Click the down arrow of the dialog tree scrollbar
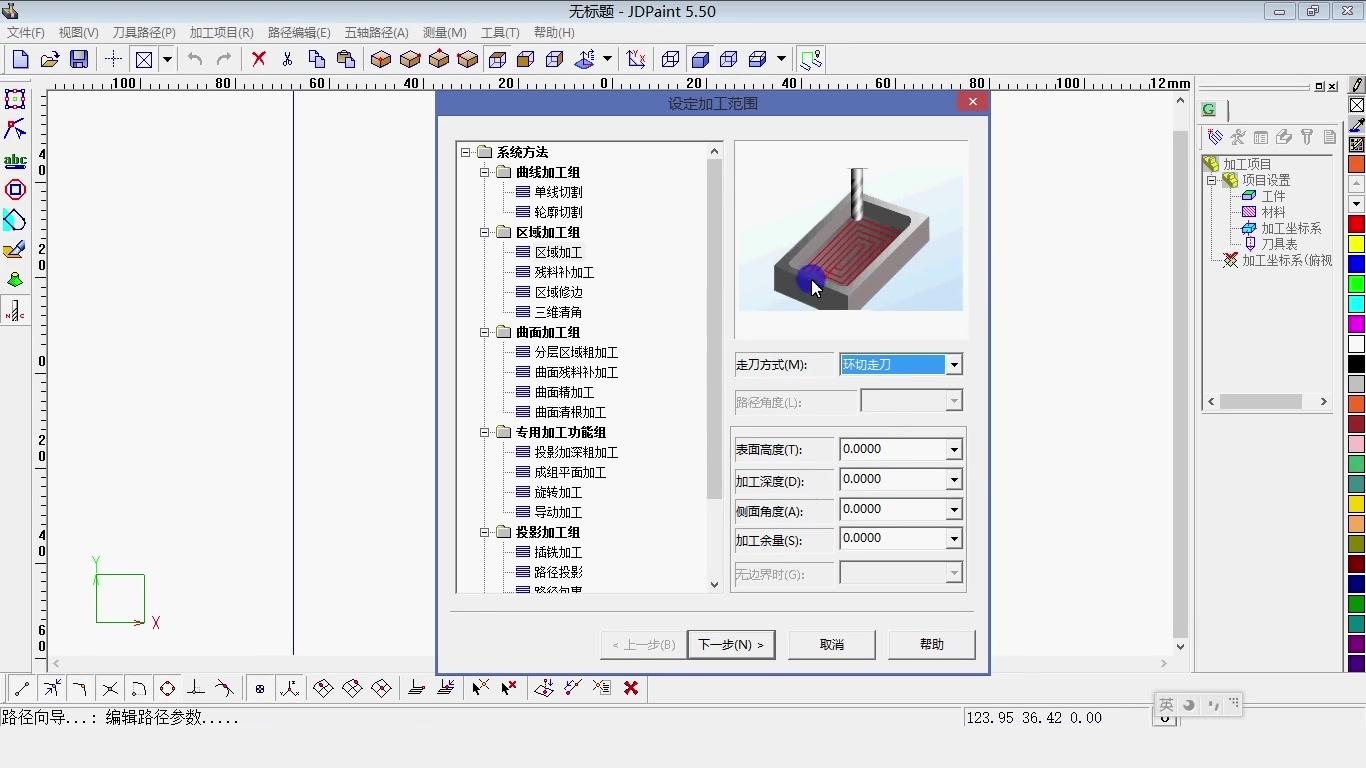The height and width of the screenshot is (768, 1366). click(714, 584)
